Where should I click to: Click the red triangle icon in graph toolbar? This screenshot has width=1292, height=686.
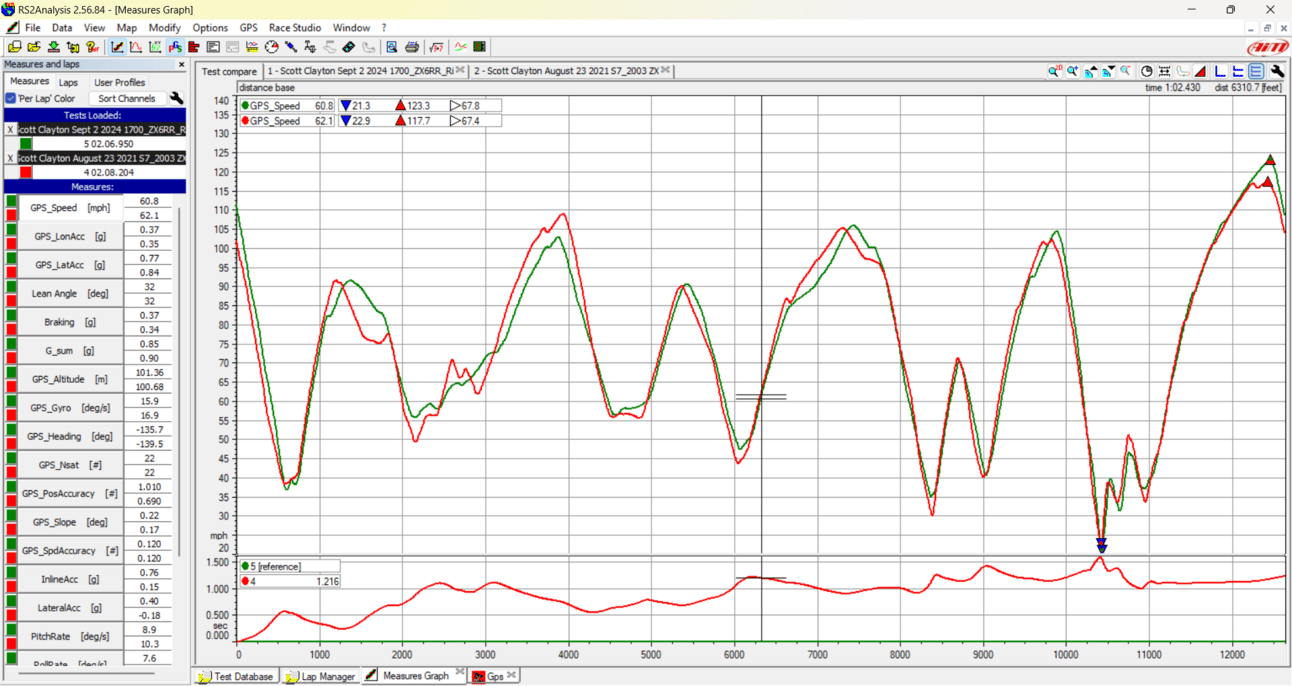click(1201, 71)
